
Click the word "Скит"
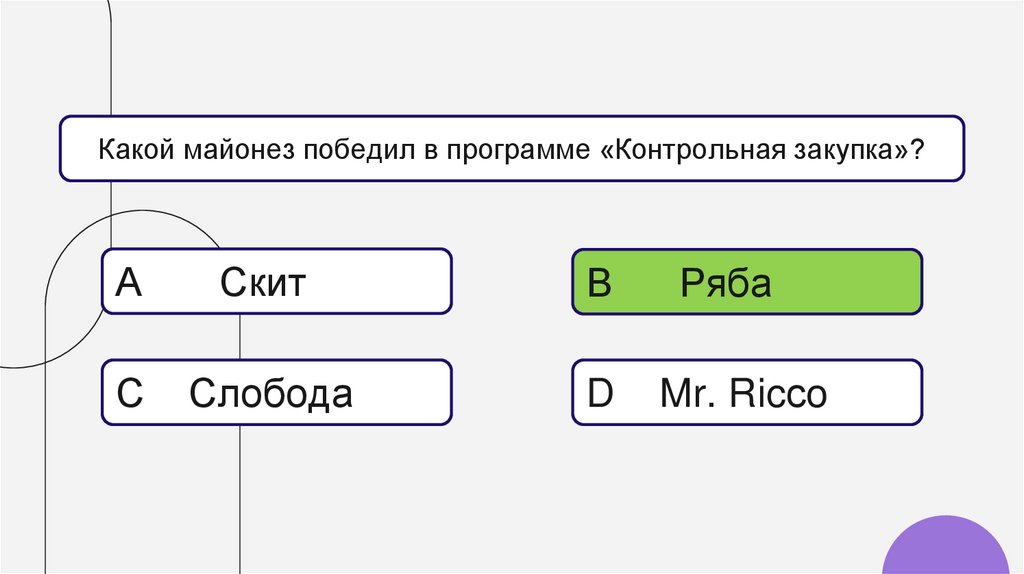click(263, 284)
